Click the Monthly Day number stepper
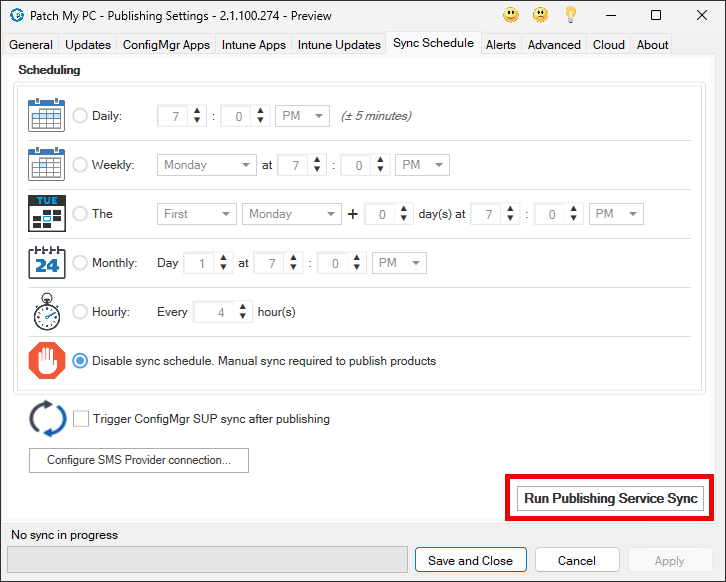The image size is (726, 582). click(x=223, y=263)
